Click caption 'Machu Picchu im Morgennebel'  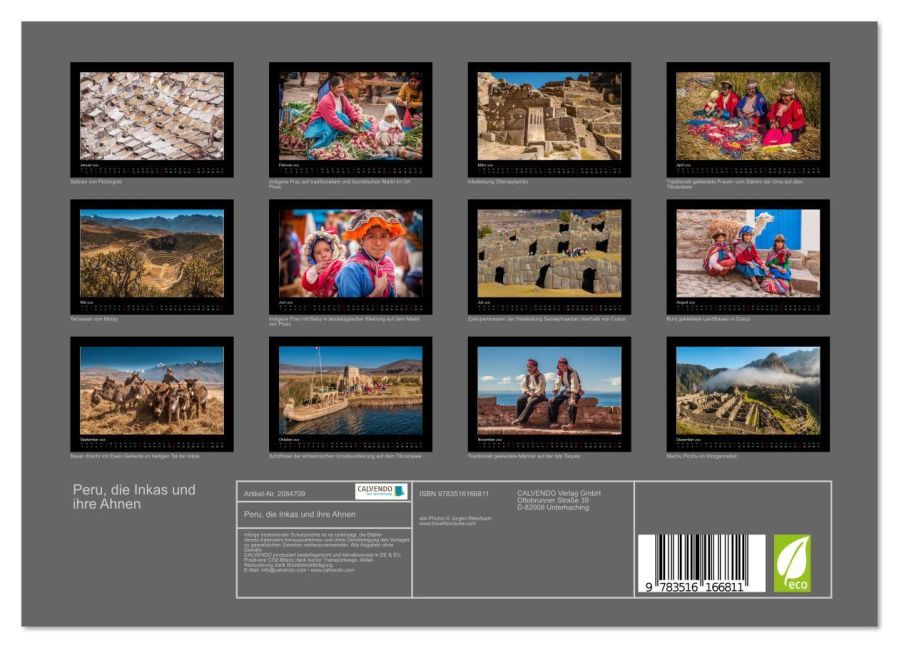[x=701, y=456]
